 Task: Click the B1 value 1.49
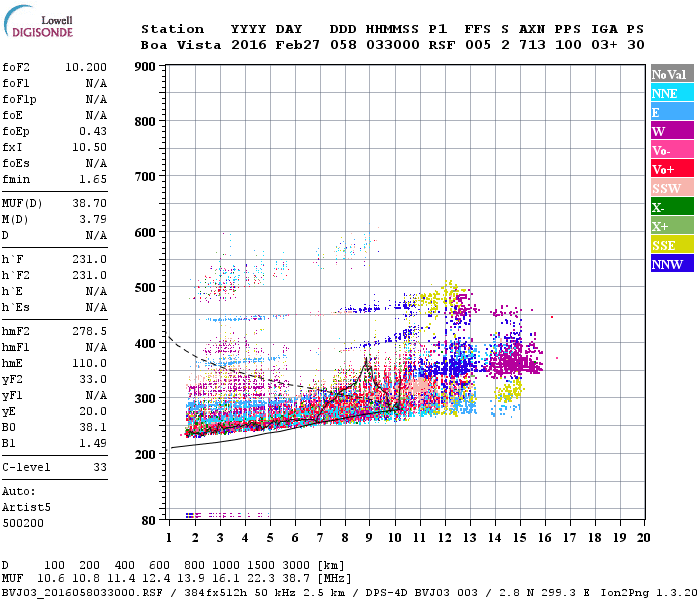[93, 444]
